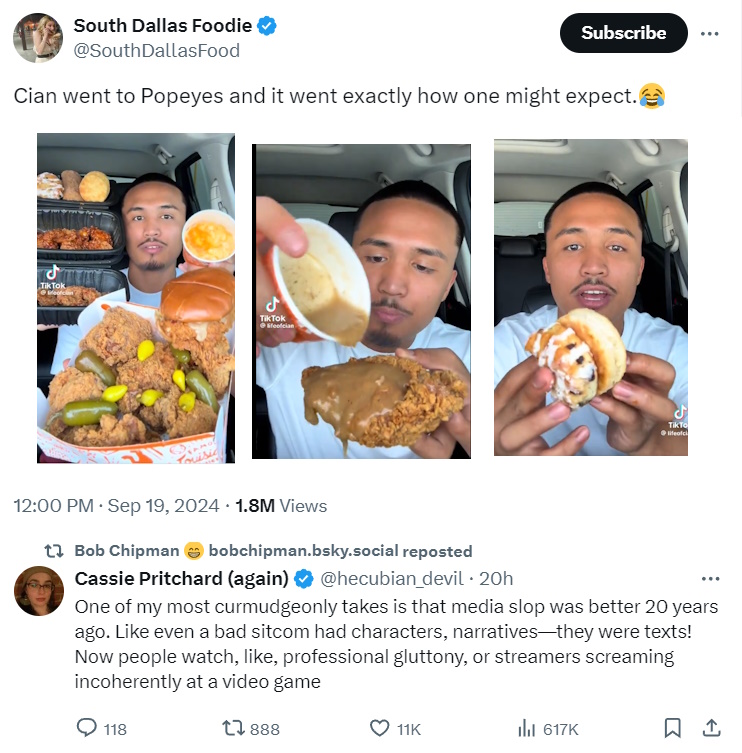Repost the Cassie Pritchard tweet

pyautogui.click(x=235, y=728)
